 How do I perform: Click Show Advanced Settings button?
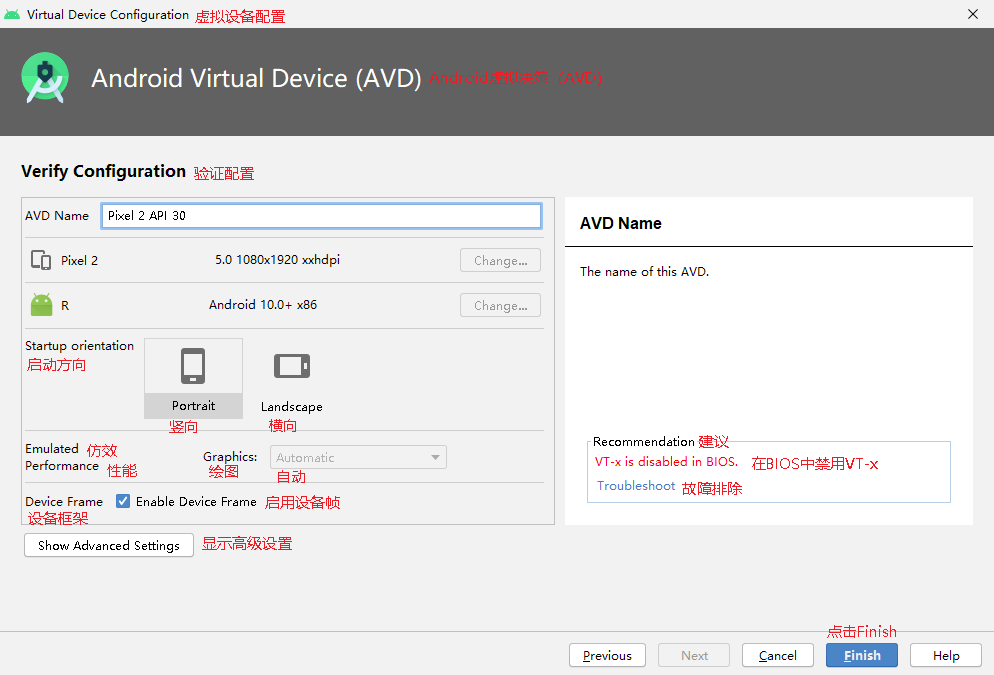tap(109, 545)
